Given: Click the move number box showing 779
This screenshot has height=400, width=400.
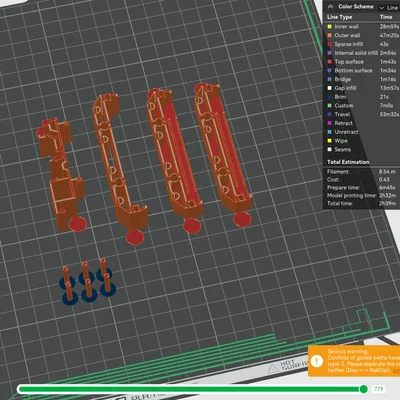Looking at the screenshot, I should pyautogui.click(x=378, y=389).
